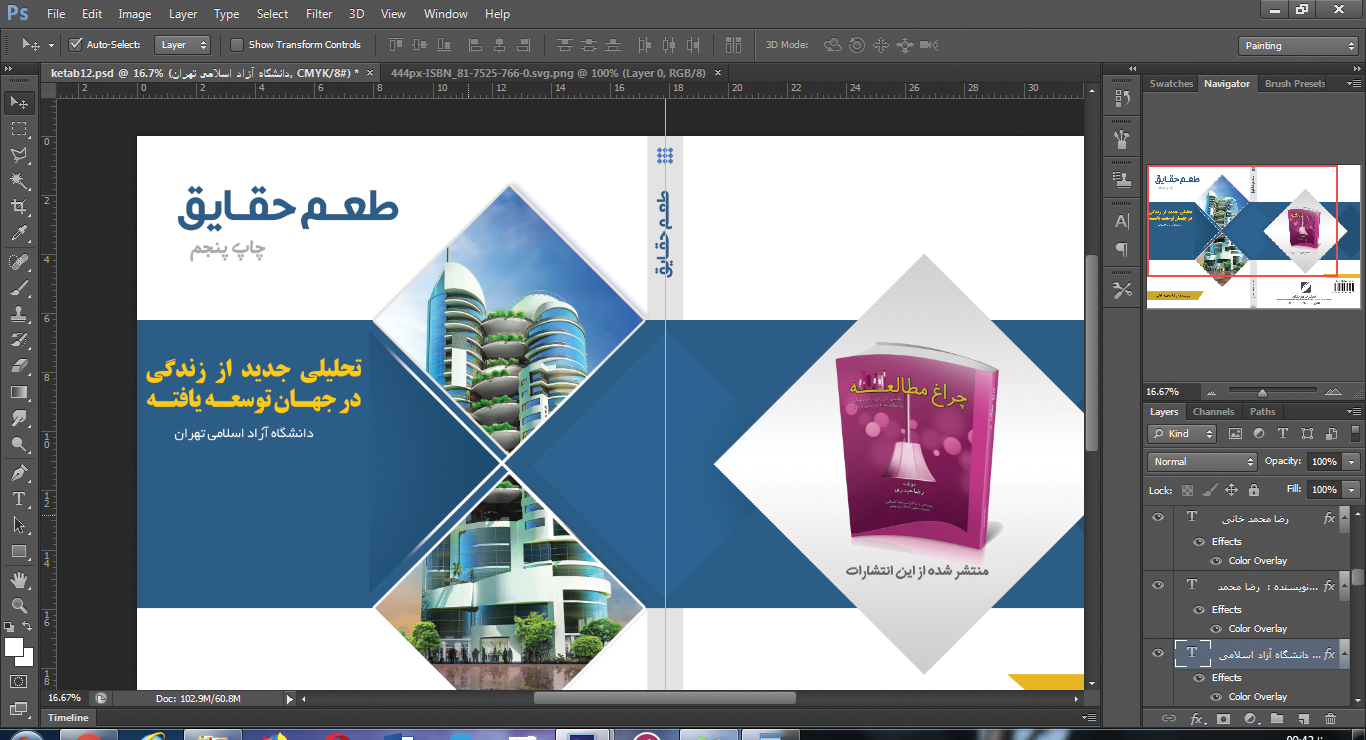Open the Filter menu
Screen dimensions: 1366x740
point(319,14)
